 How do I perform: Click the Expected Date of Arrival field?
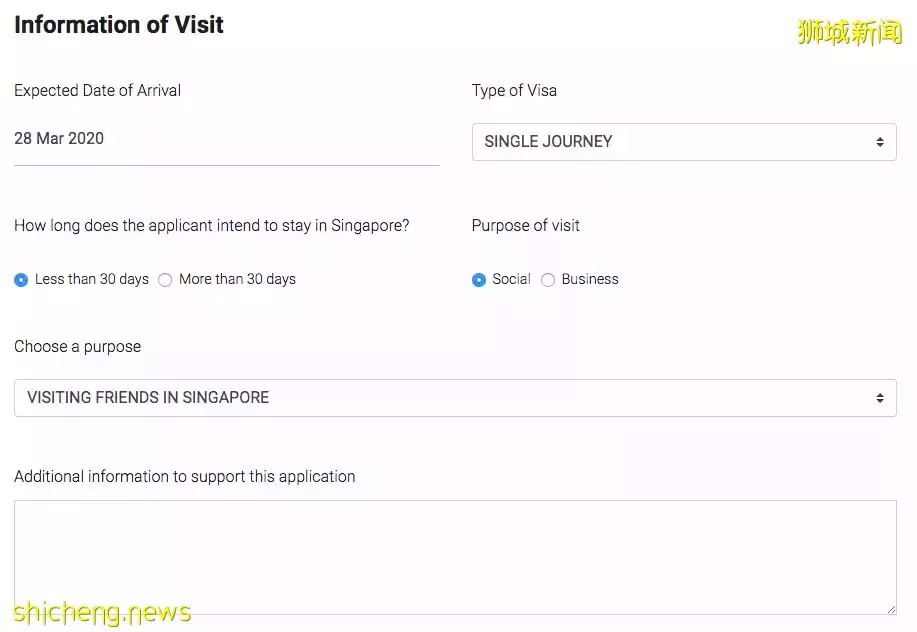[226, 139]
